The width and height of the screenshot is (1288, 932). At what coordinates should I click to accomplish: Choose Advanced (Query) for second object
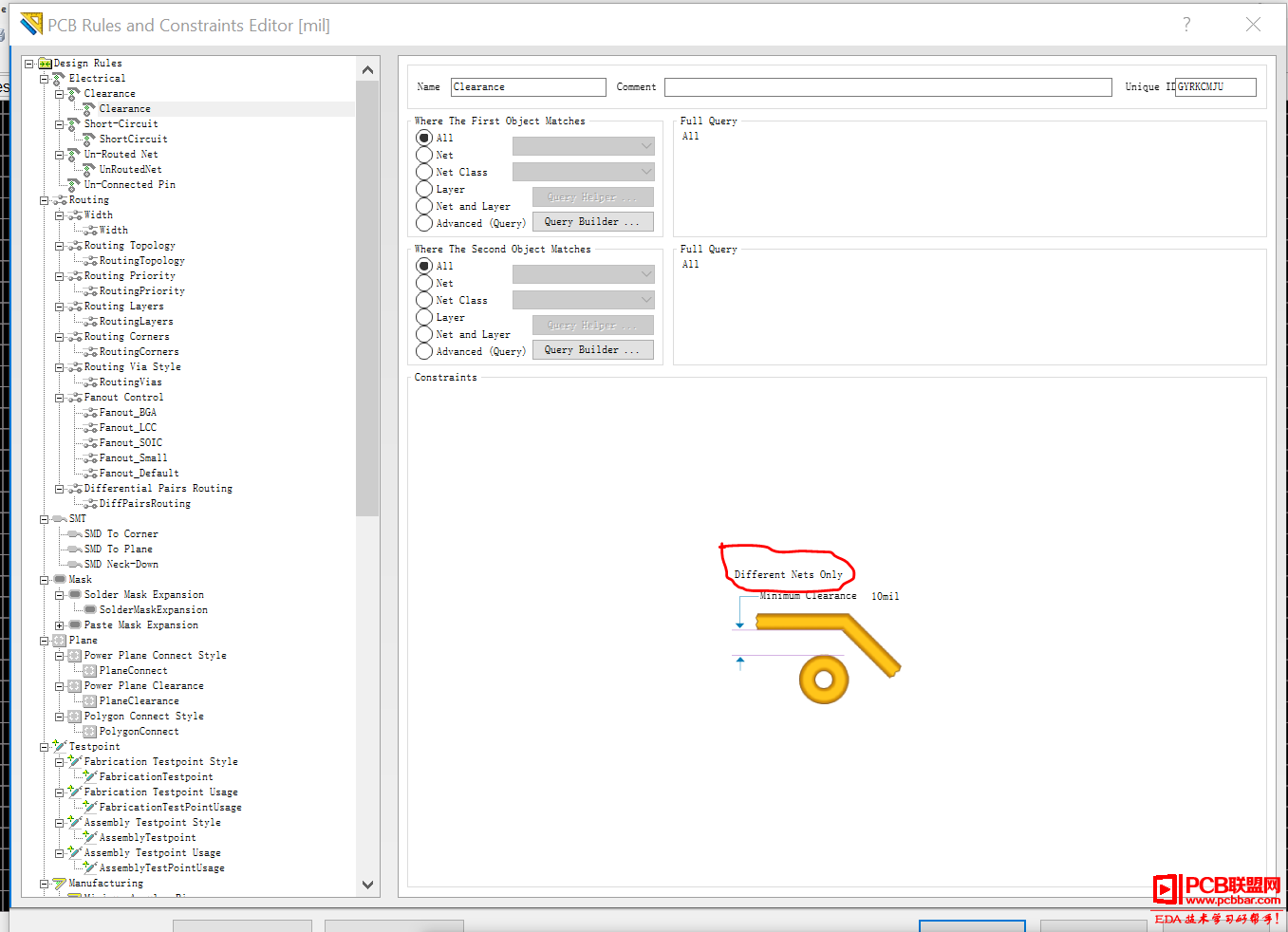click(424, 351)
